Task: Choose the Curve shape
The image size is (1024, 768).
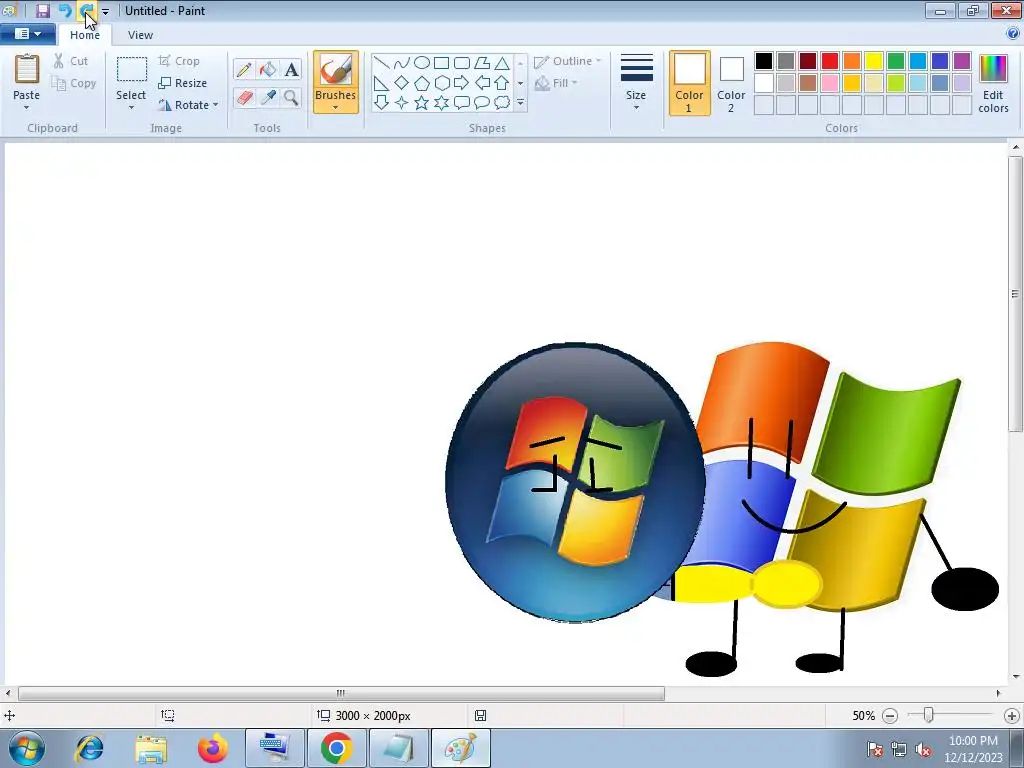Action: [x=402, y=63]
